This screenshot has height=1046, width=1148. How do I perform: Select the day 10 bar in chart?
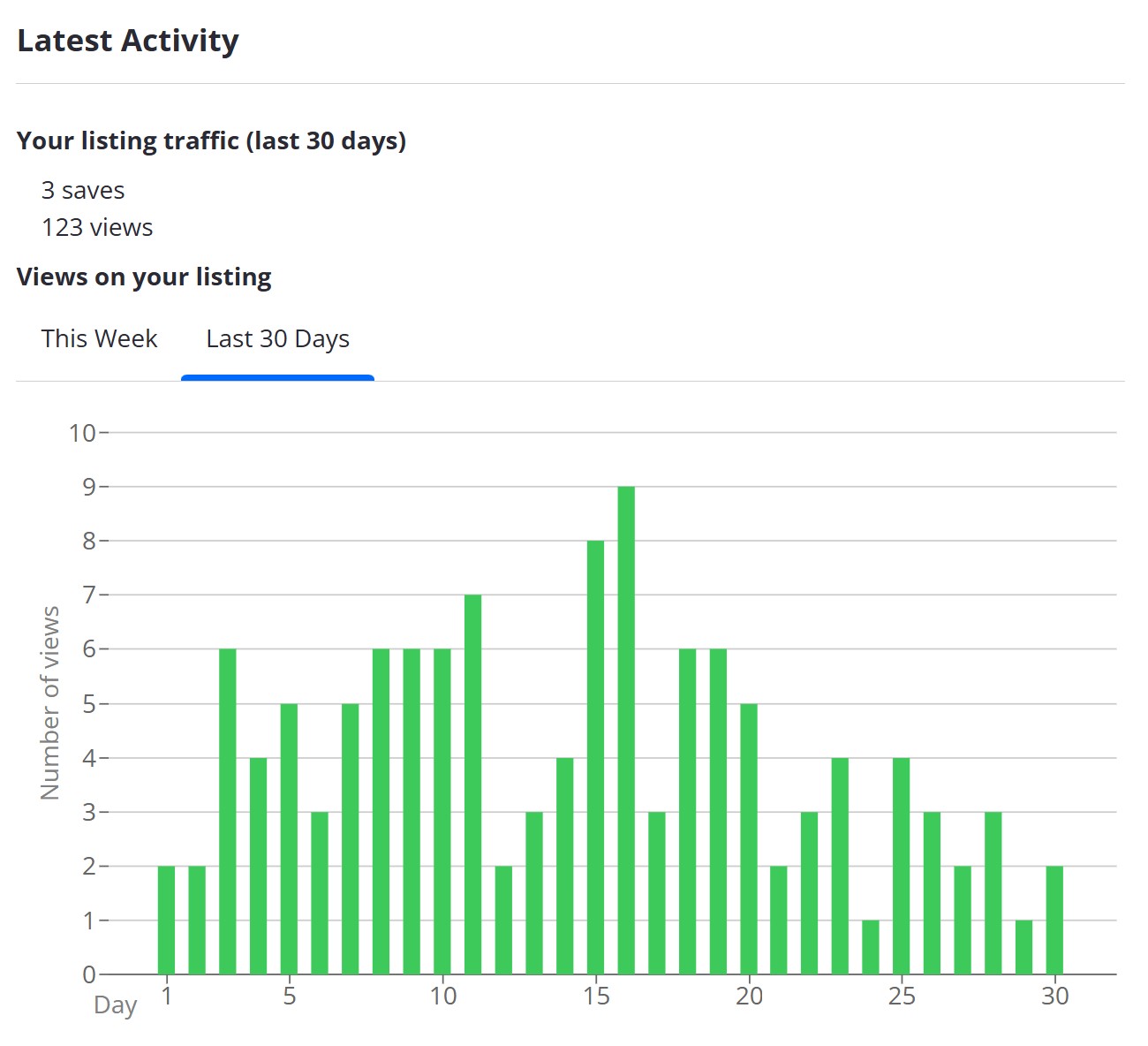click(442, 811)
